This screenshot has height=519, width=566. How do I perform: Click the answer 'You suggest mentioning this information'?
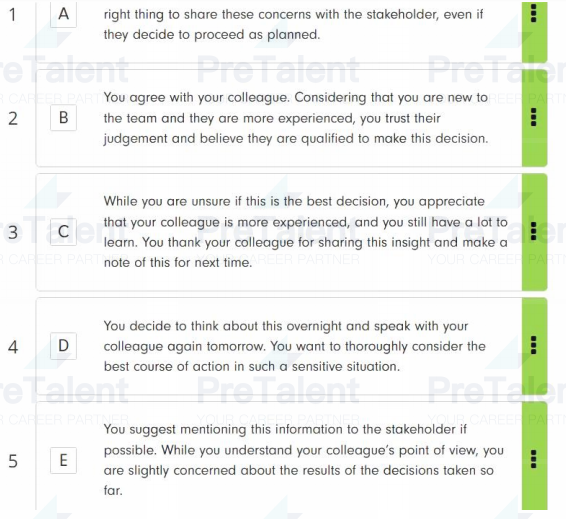click(304, 460)
